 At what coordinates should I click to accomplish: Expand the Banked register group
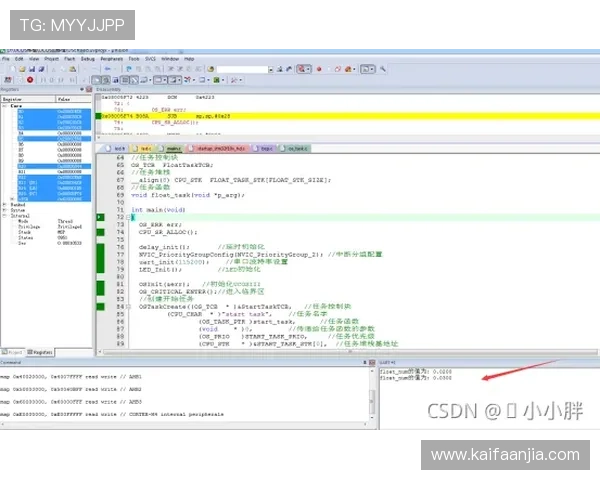(x=4, y=204)
